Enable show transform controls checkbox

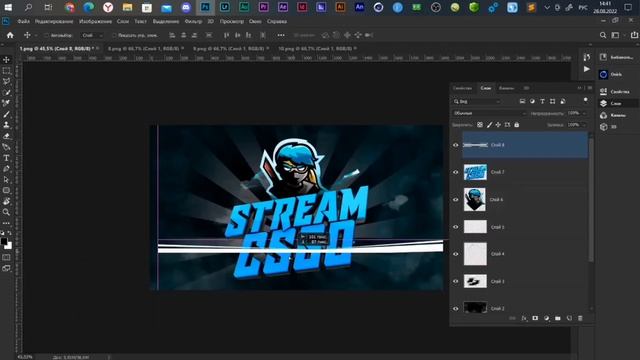pyautogui.click(x=114, y=36)
